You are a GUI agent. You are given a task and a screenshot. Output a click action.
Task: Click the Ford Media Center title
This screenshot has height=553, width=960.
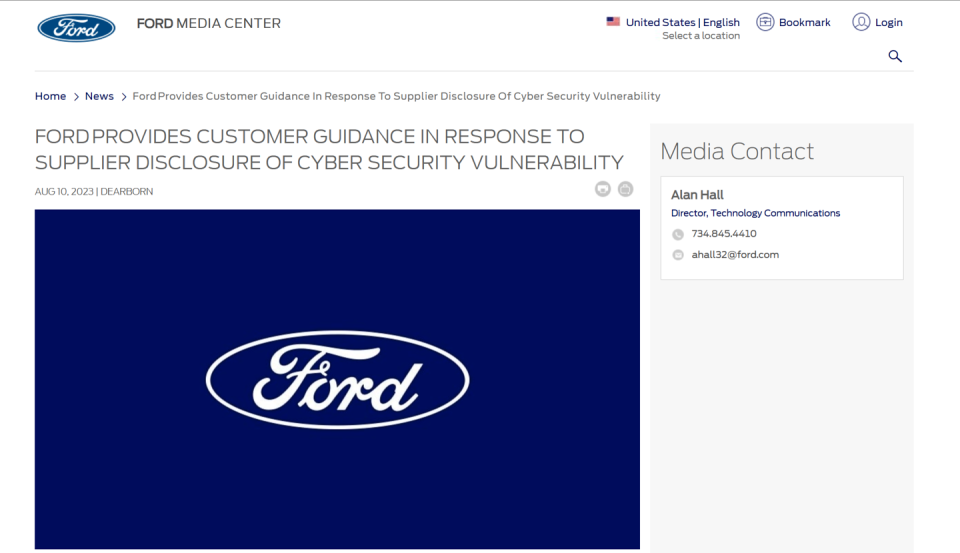point(208,23)
